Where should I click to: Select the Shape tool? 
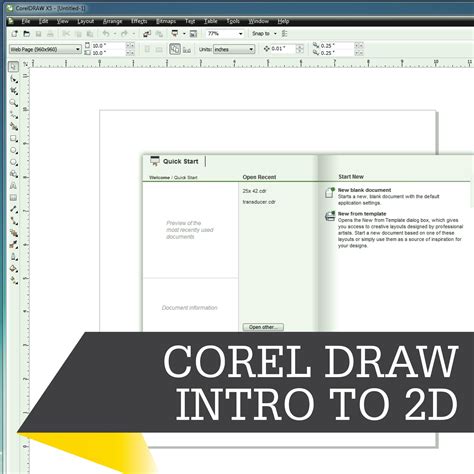tap(14, 79)
